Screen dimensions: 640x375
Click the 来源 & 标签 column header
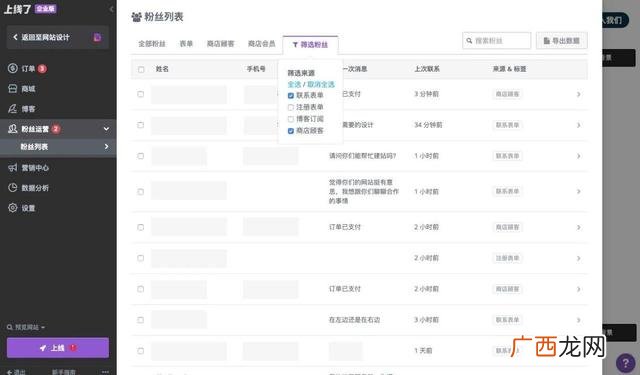coord(509,69)
